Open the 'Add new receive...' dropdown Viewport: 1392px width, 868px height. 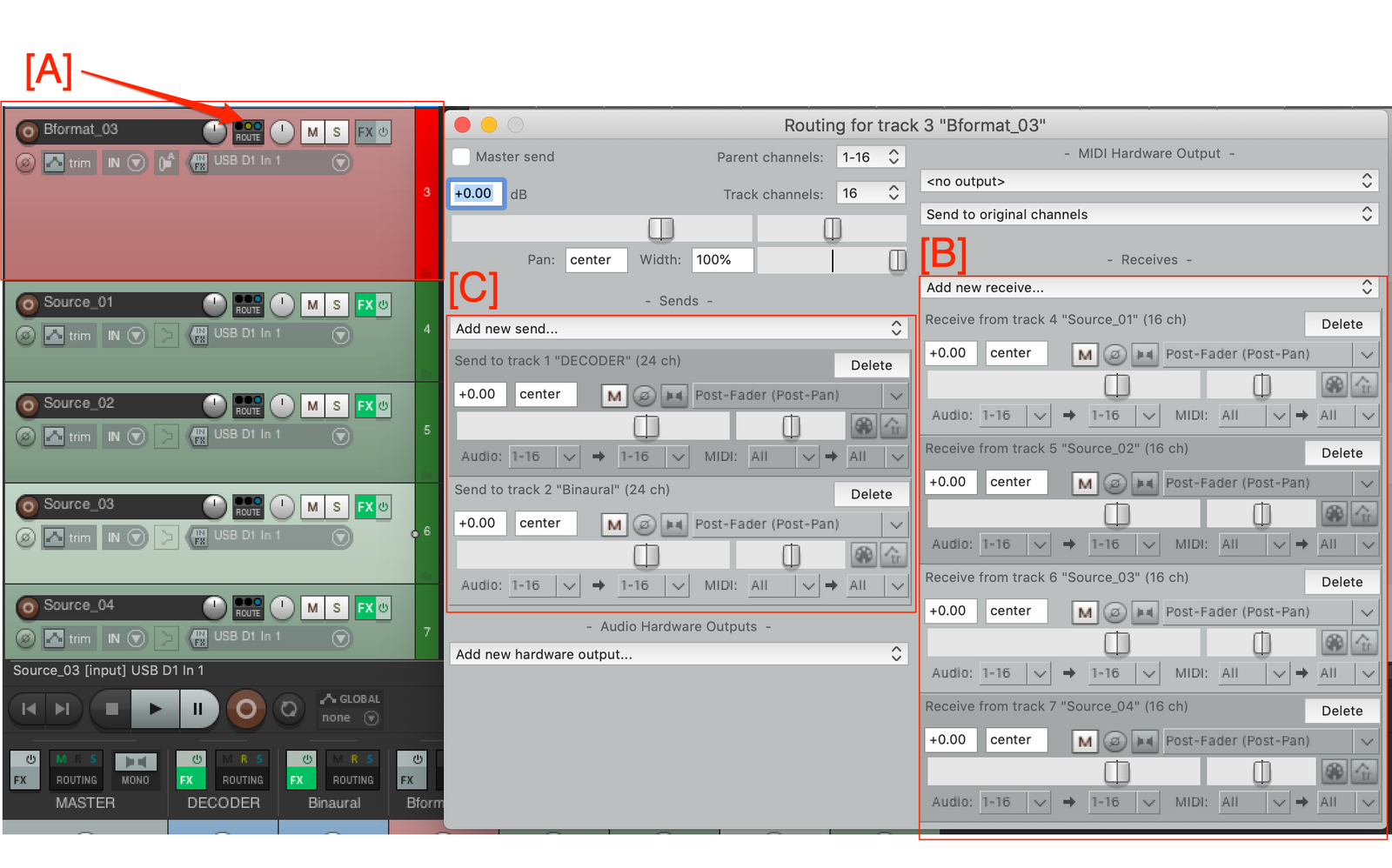click(x=1149, y=288)
